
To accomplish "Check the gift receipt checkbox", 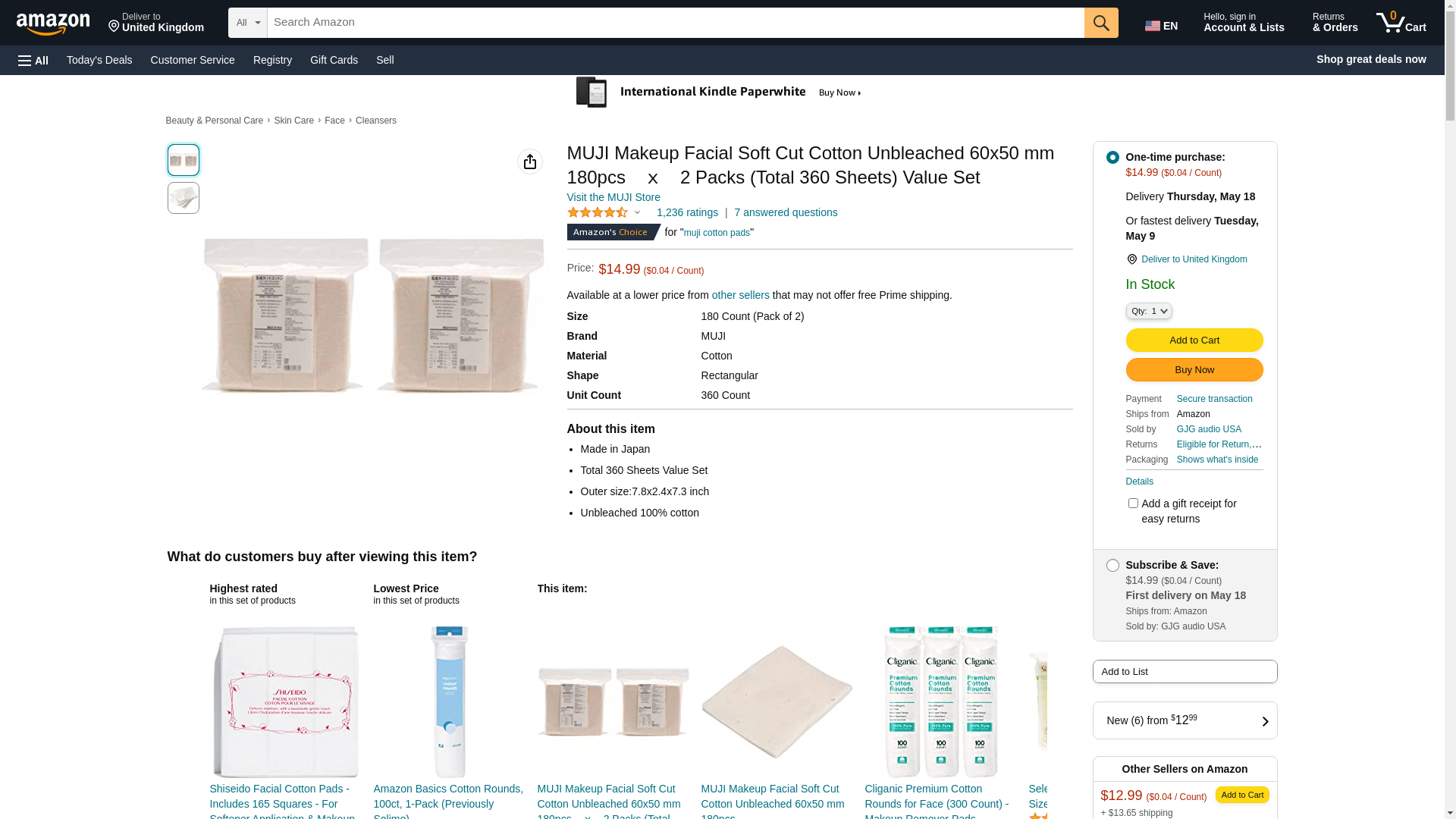I will point(1133,504).
